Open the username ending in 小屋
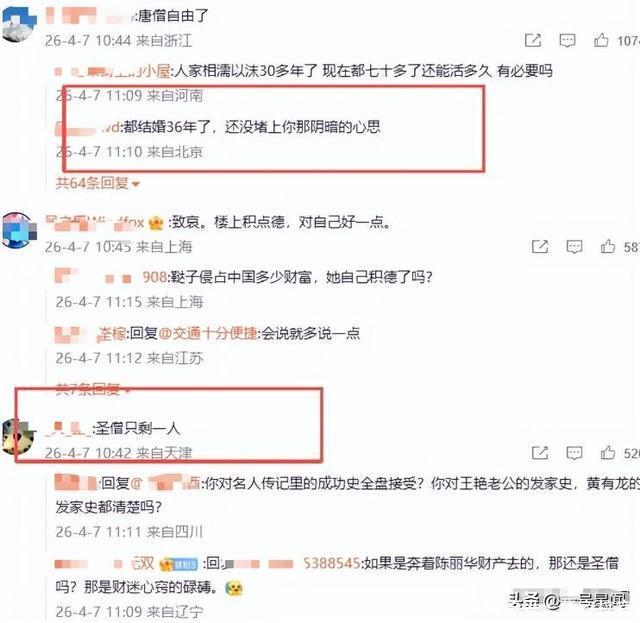Screen dimensions: 640x623 coord(113,71)
